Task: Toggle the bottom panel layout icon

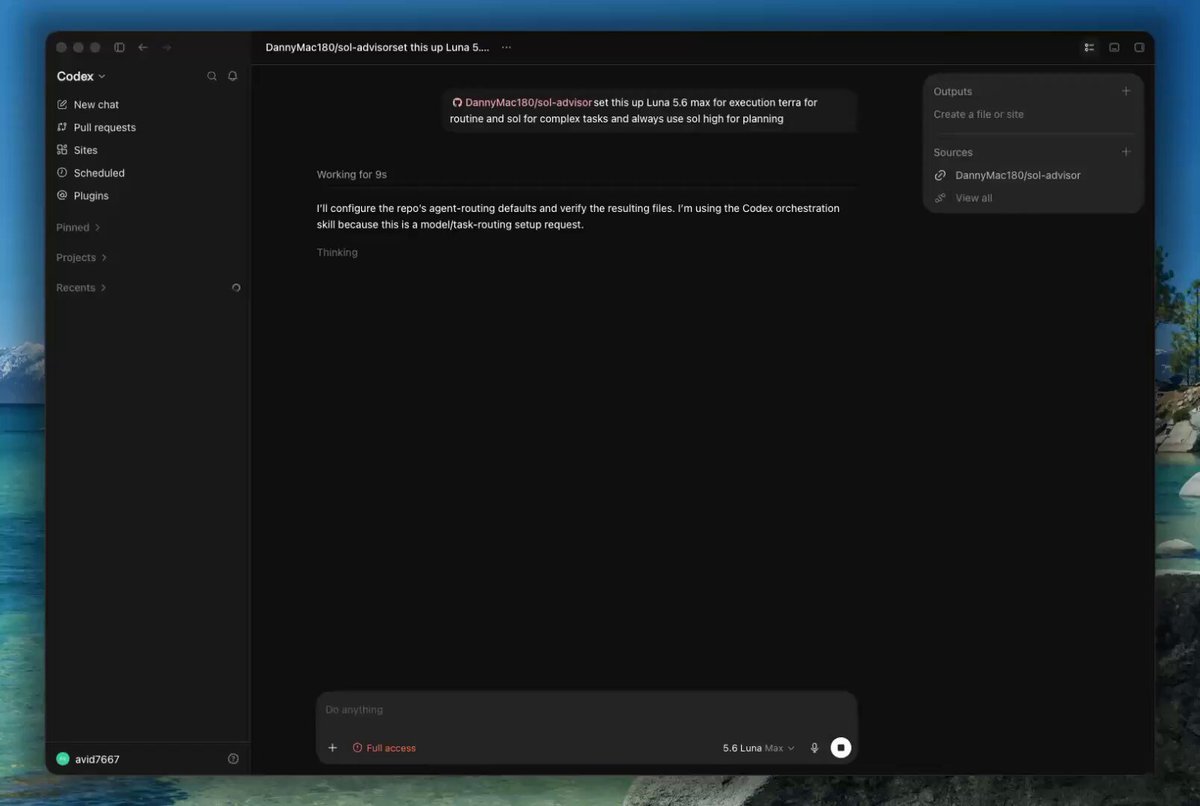Action: click(x=1114, y=47)
